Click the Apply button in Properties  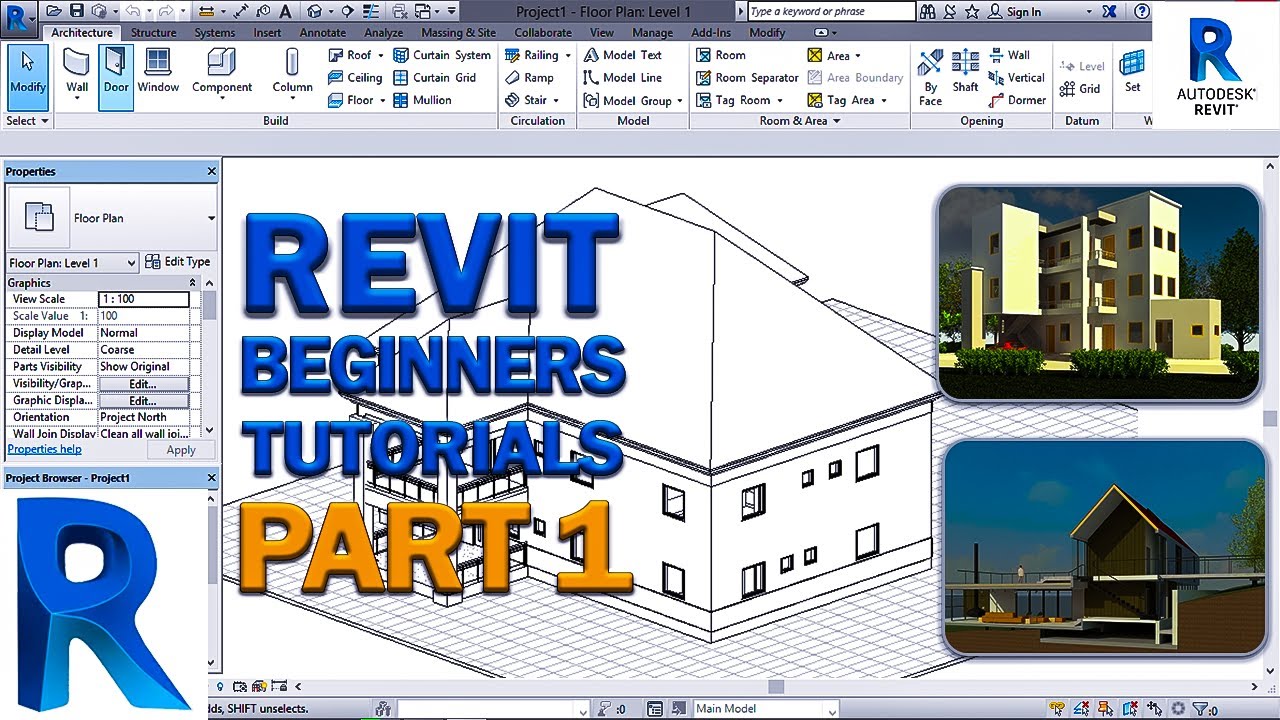pos(181,450)
